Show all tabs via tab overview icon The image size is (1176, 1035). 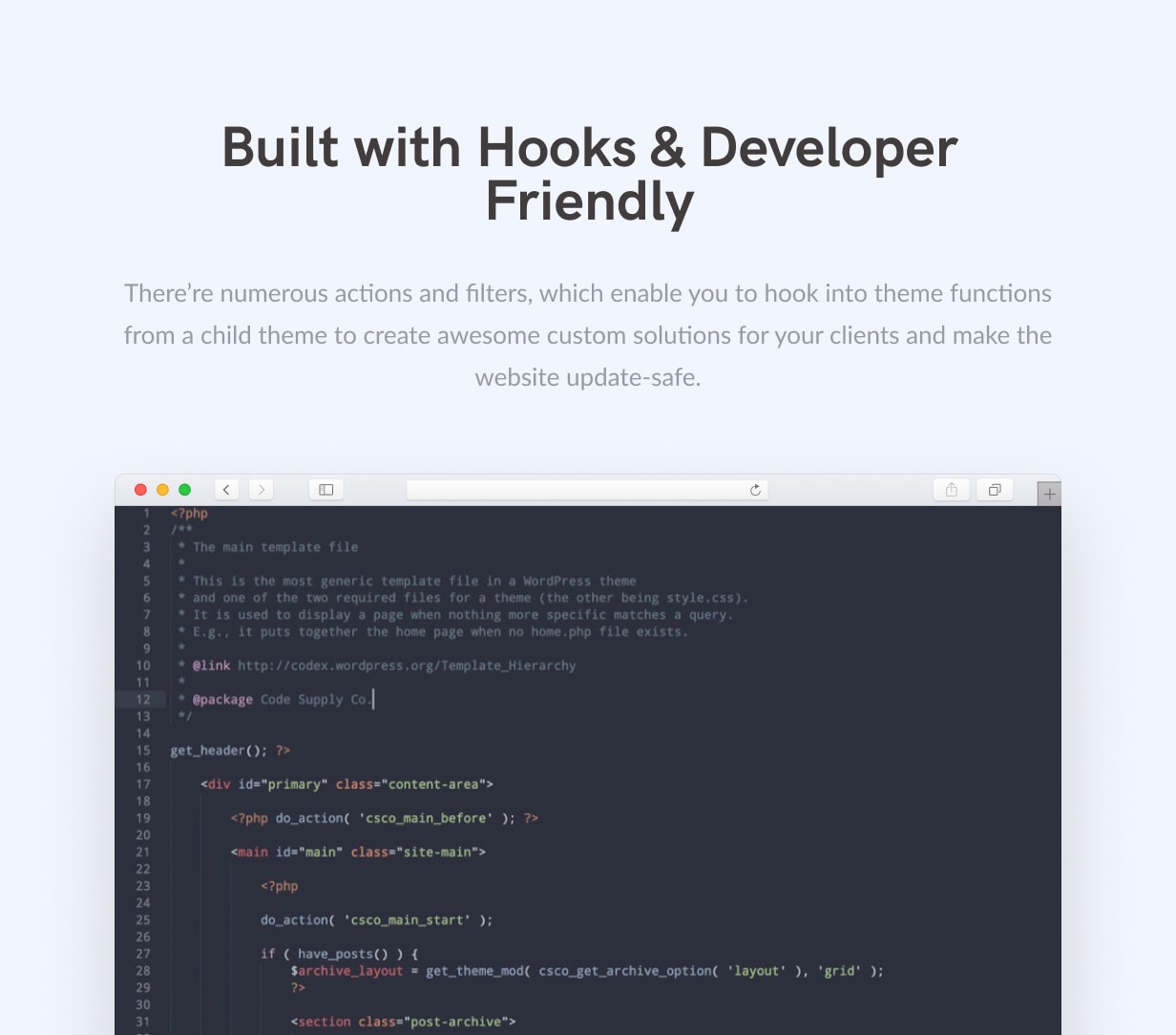pyautogui.click(x=995, y=489)
